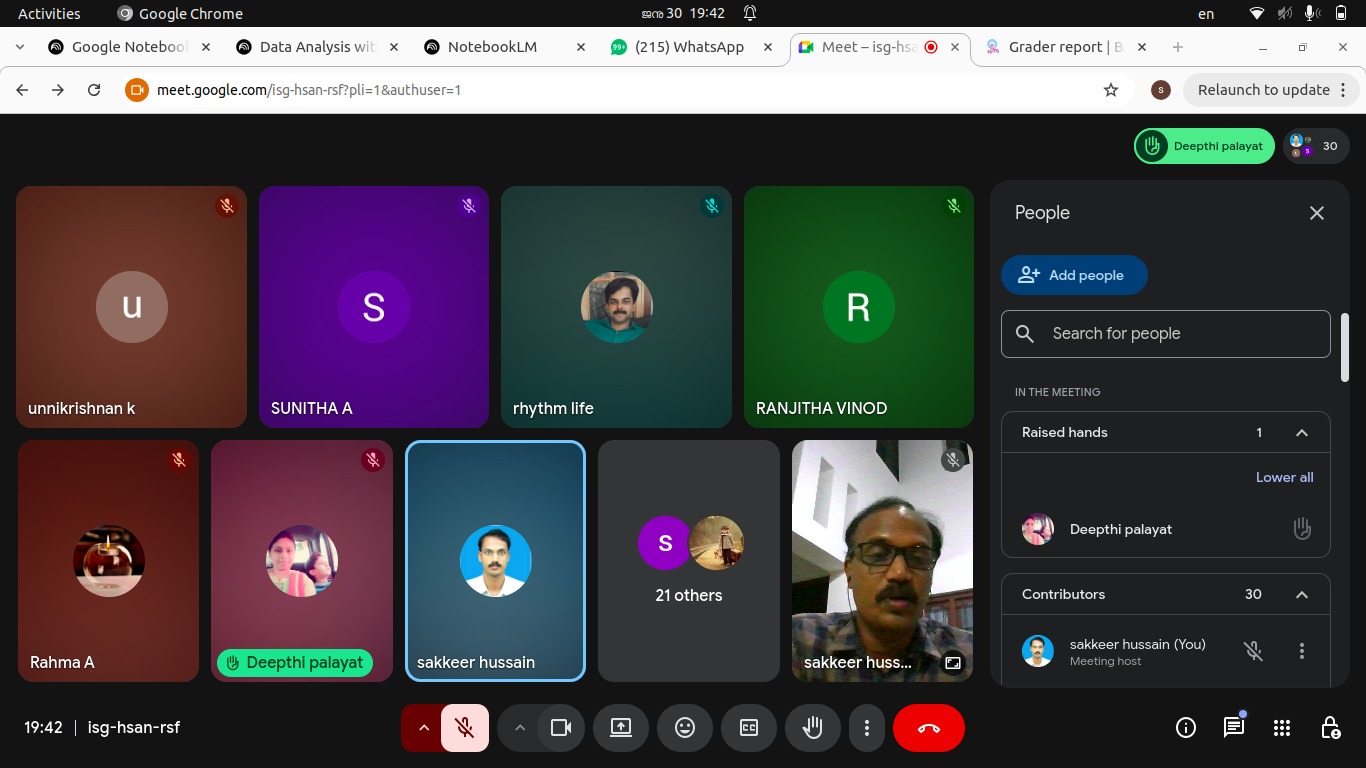
Task: Collapse the Contributors section
Action: click(1301, 595)
